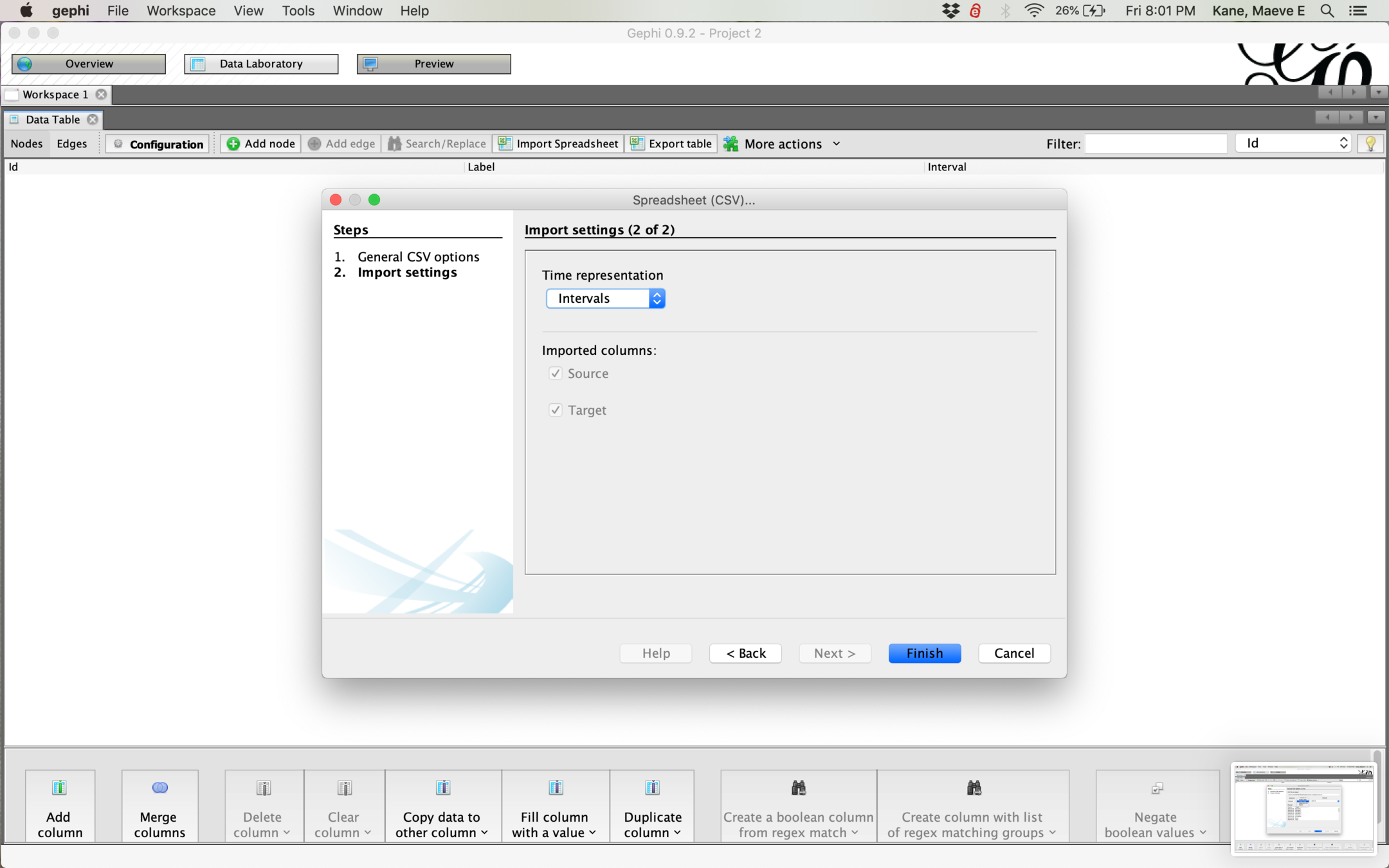Toggle the Target column checkbox
This screenshot has height=868, width=1389.
(x=556, y=410)
